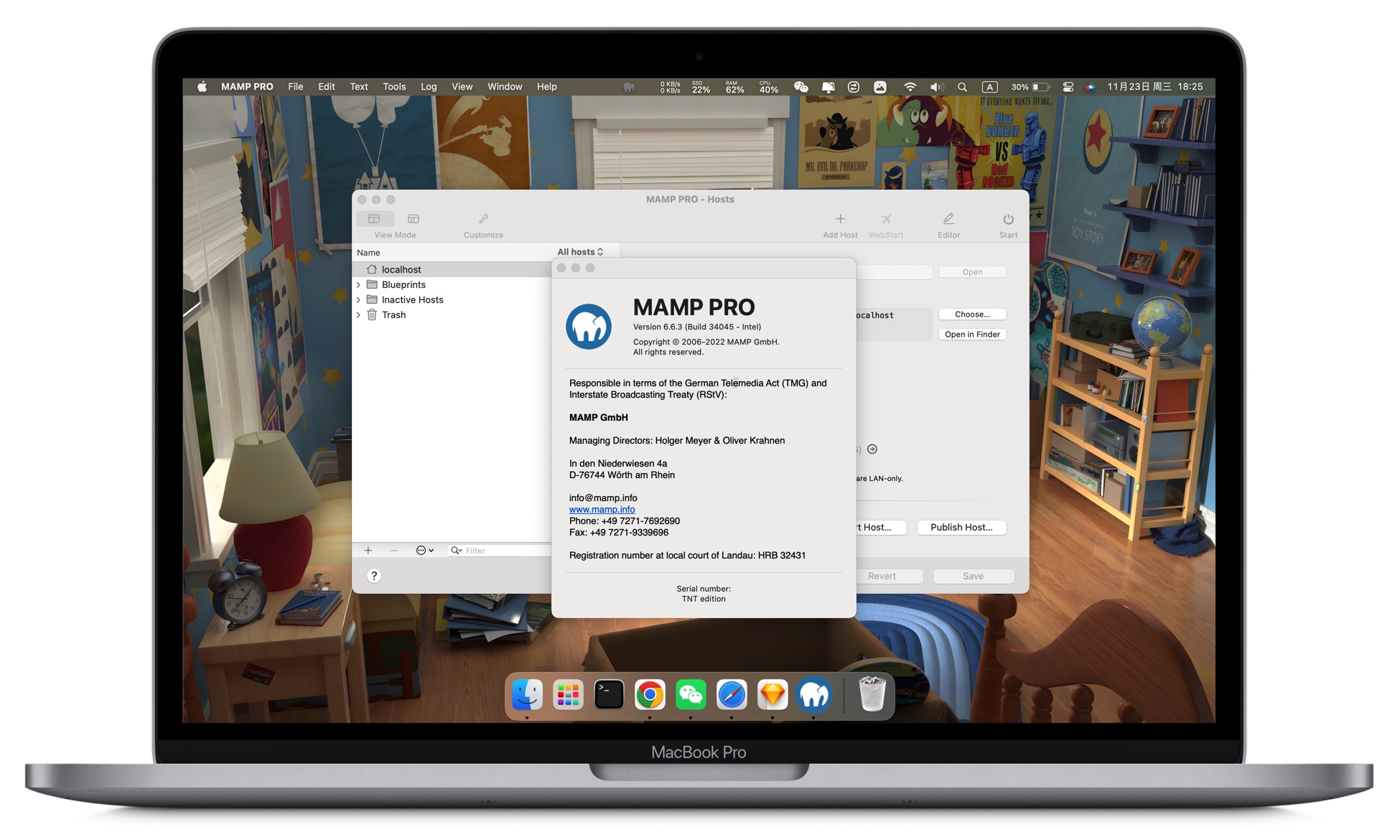Click the input source A icon
1400x840 pixels.
pos(989,87)
